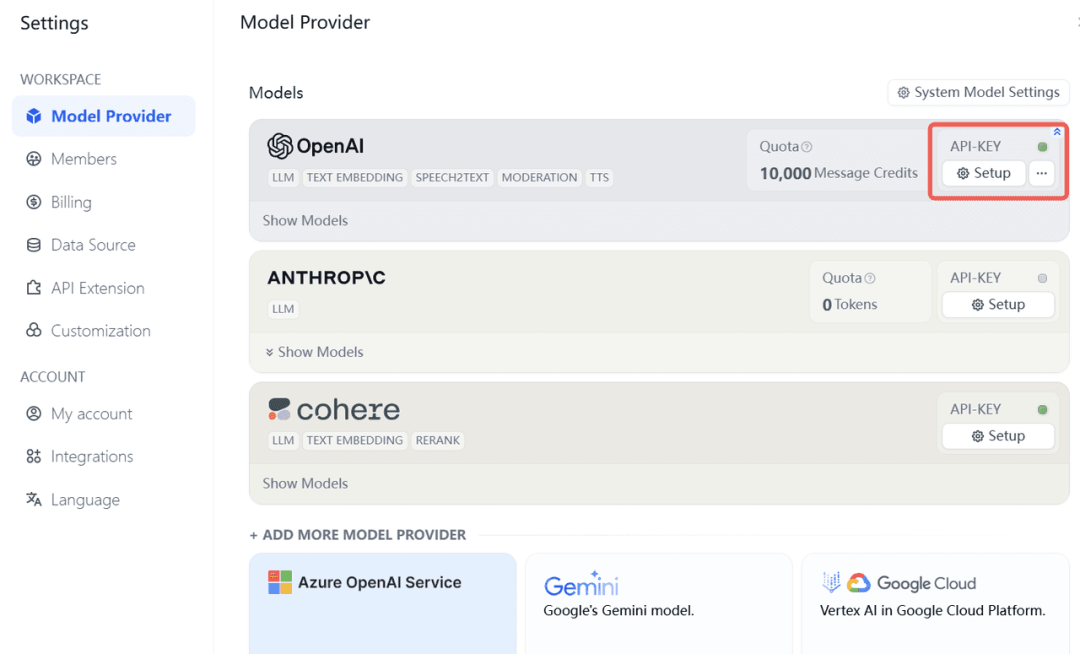1080x654 pixels.
Task: Click the OpenAI LLM tag
Action: [283, 178]
